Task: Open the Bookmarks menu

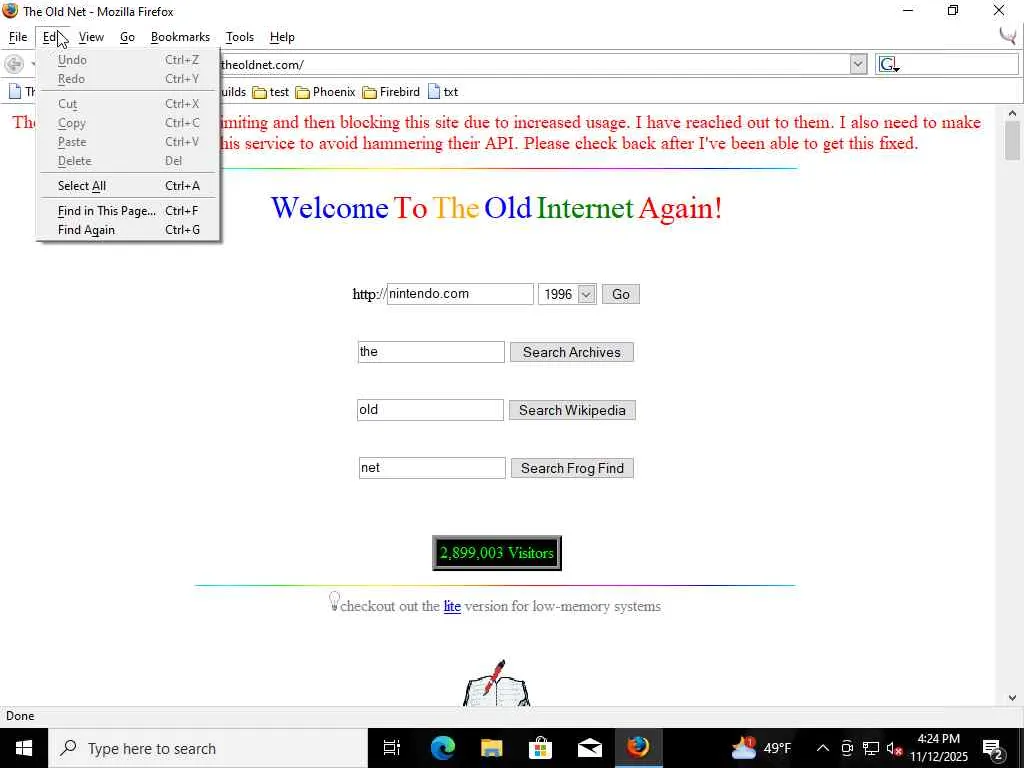Action: point(180,37)
